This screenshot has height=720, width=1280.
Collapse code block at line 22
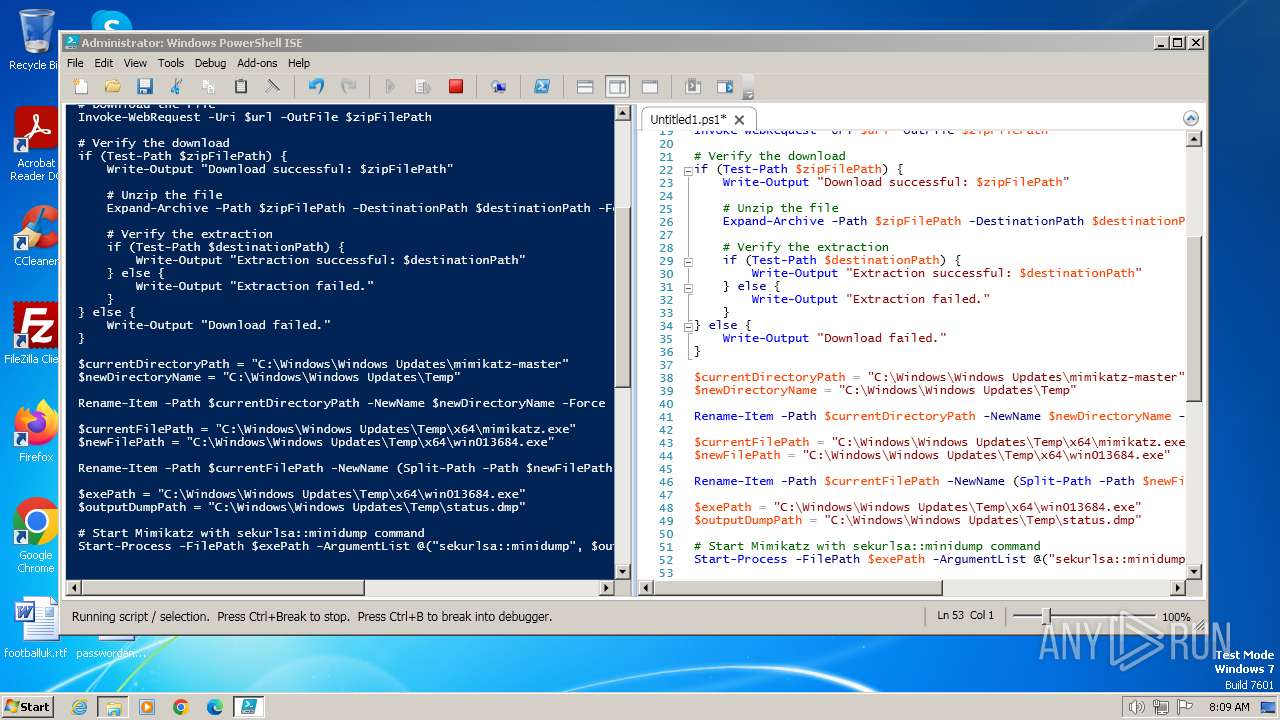pyautogui.click(x=688, y=170)
